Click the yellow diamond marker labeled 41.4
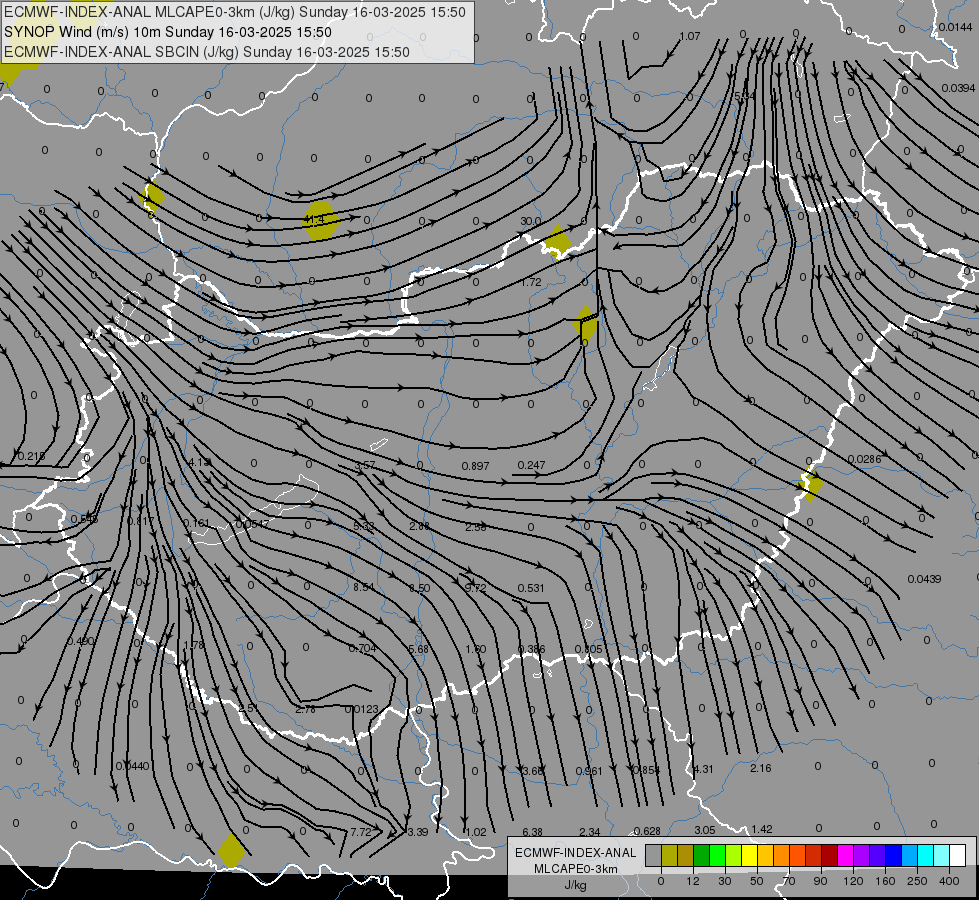Screen dimensions: 979x900 click(x=320, y=220)
